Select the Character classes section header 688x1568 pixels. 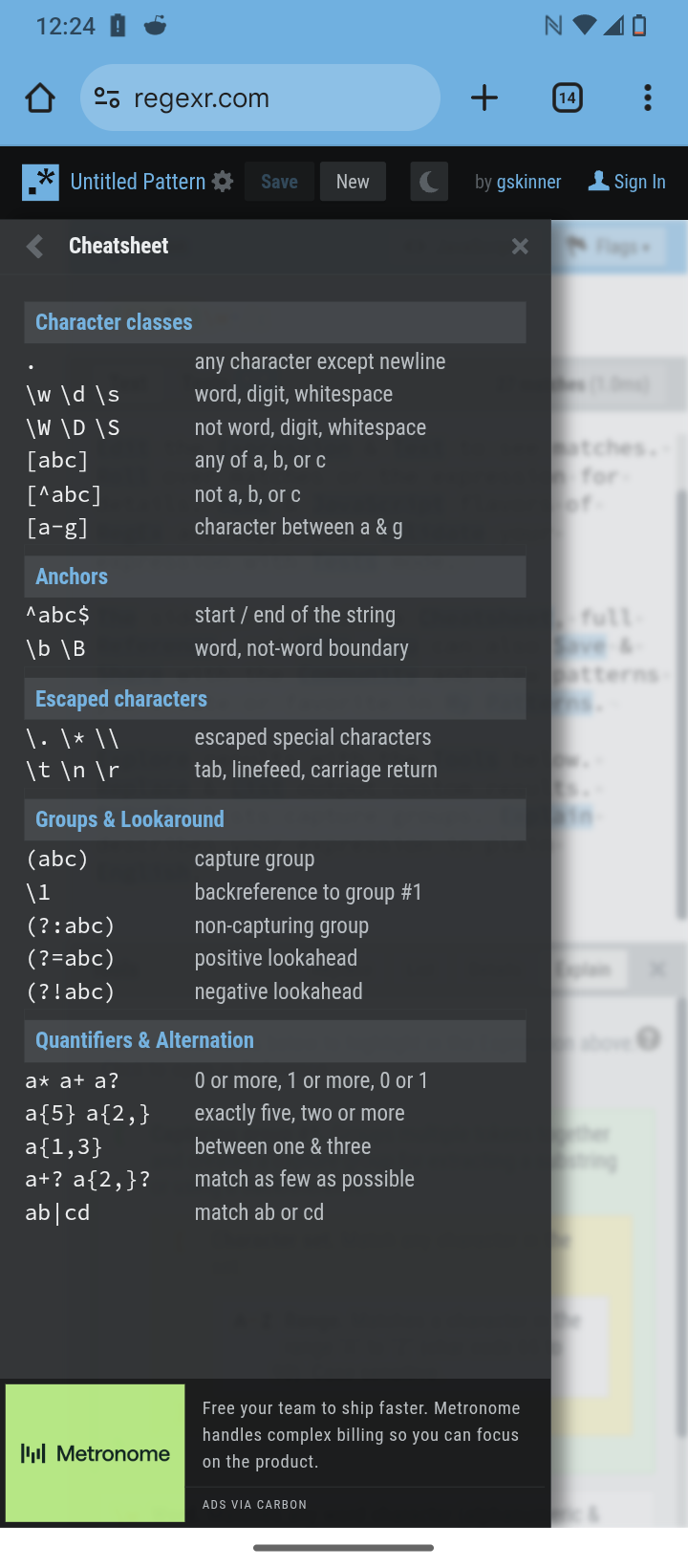(x=275, y=322)
